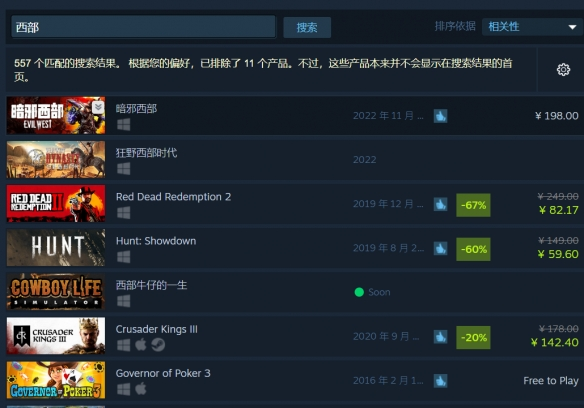Open the Red Dead Redemption 2 title
Image resolution: width=584 pixels, height=408 pixels.
(x=173, y=197)
